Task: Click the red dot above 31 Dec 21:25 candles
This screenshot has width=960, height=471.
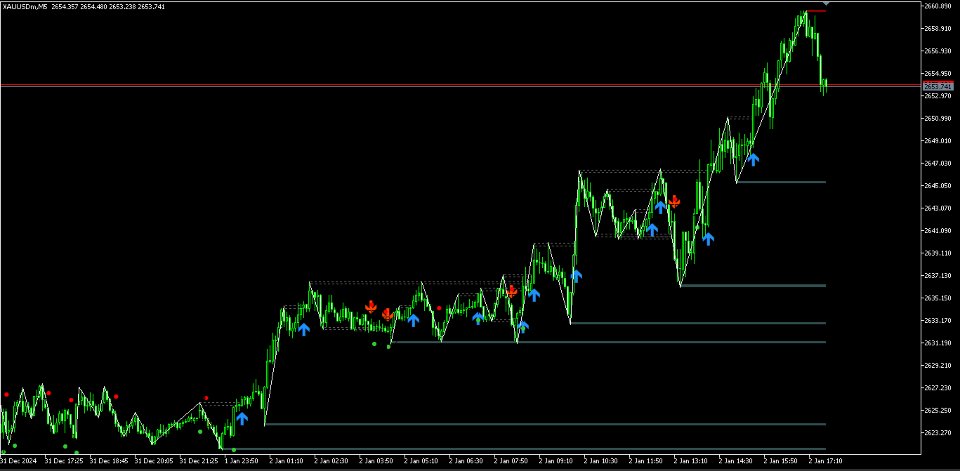Action: point(206,398)
